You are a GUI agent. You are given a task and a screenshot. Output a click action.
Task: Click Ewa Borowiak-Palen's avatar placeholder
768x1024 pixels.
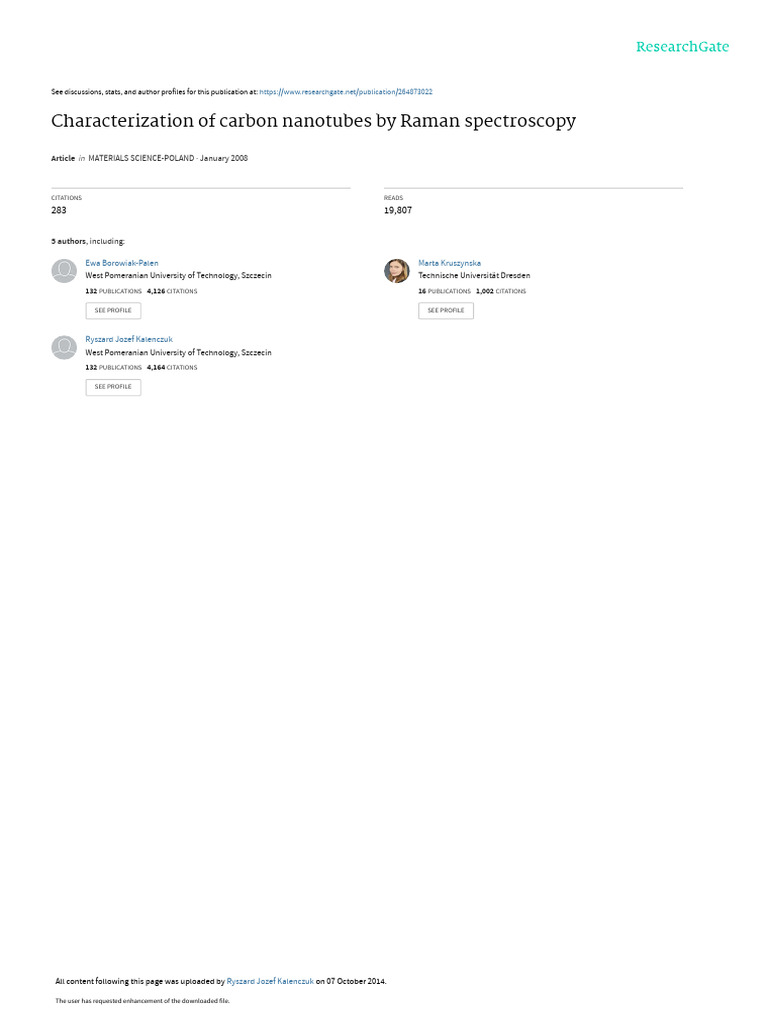64,270
